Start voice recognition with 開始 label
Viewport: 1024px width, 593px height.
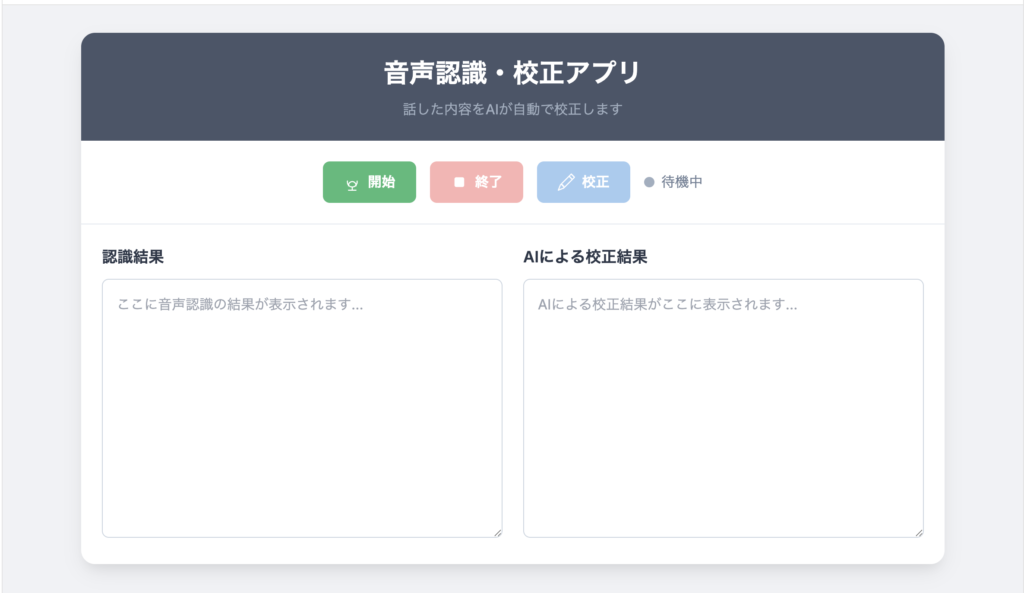coord(381,183)
